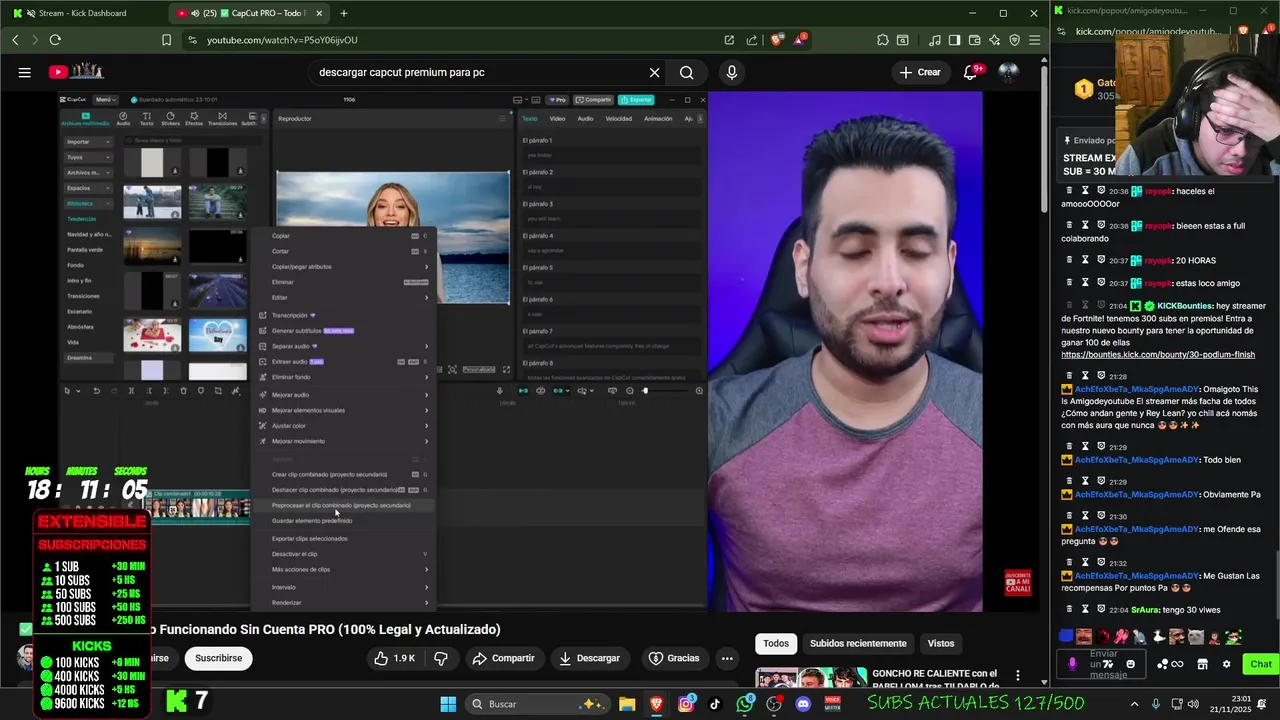
Task: Toggle the Brave sidebar panel icon
Action: (x=954, y=40)
